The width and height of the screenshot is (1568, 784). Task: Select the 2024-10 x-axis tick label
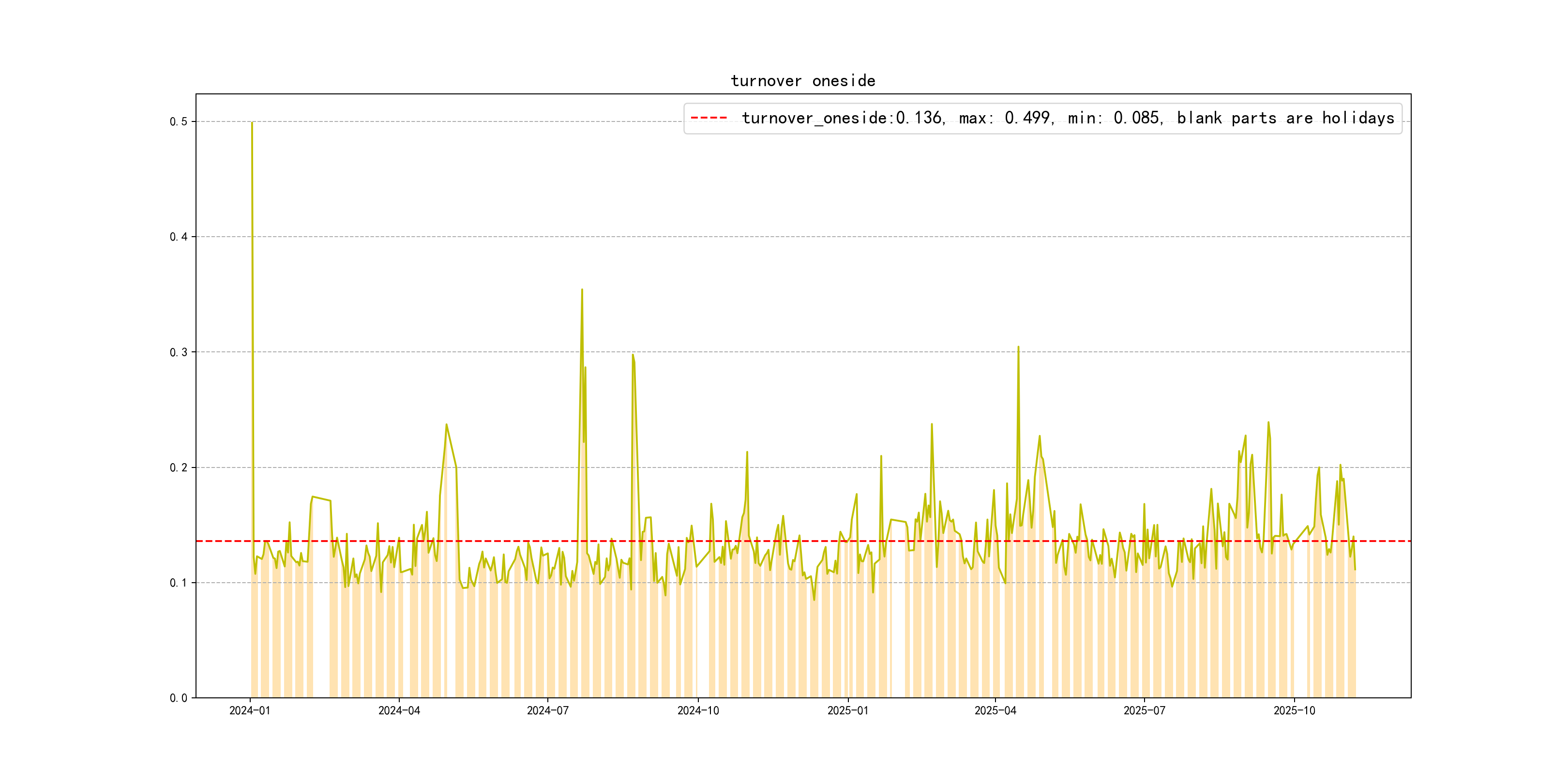[697, 711]
